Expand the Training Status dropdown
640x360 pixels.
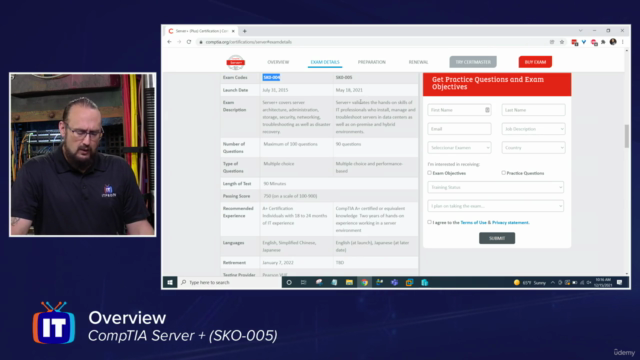(496, 187)
